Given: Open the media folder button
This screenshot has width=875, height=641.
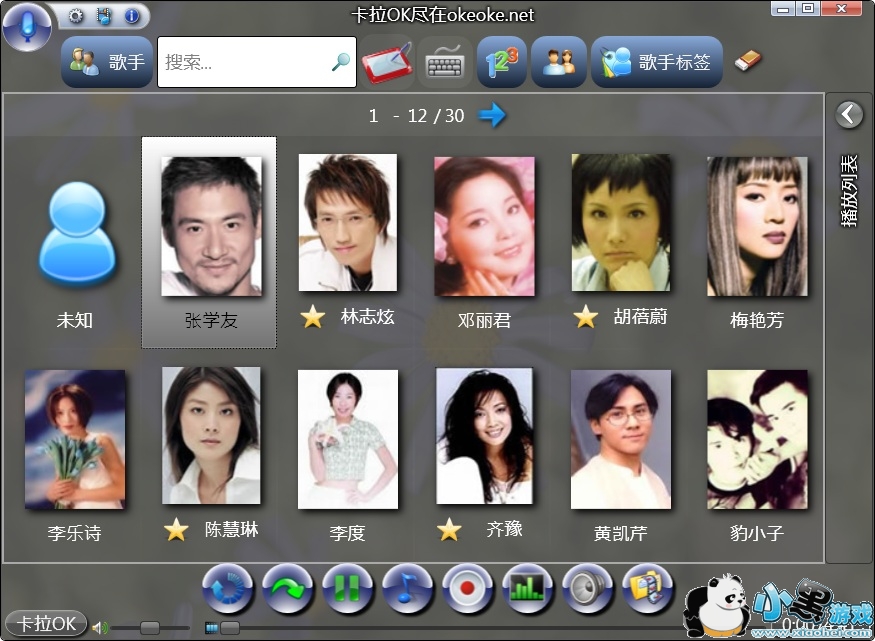Looking at the screenshot, I should (x=647, y=588).
